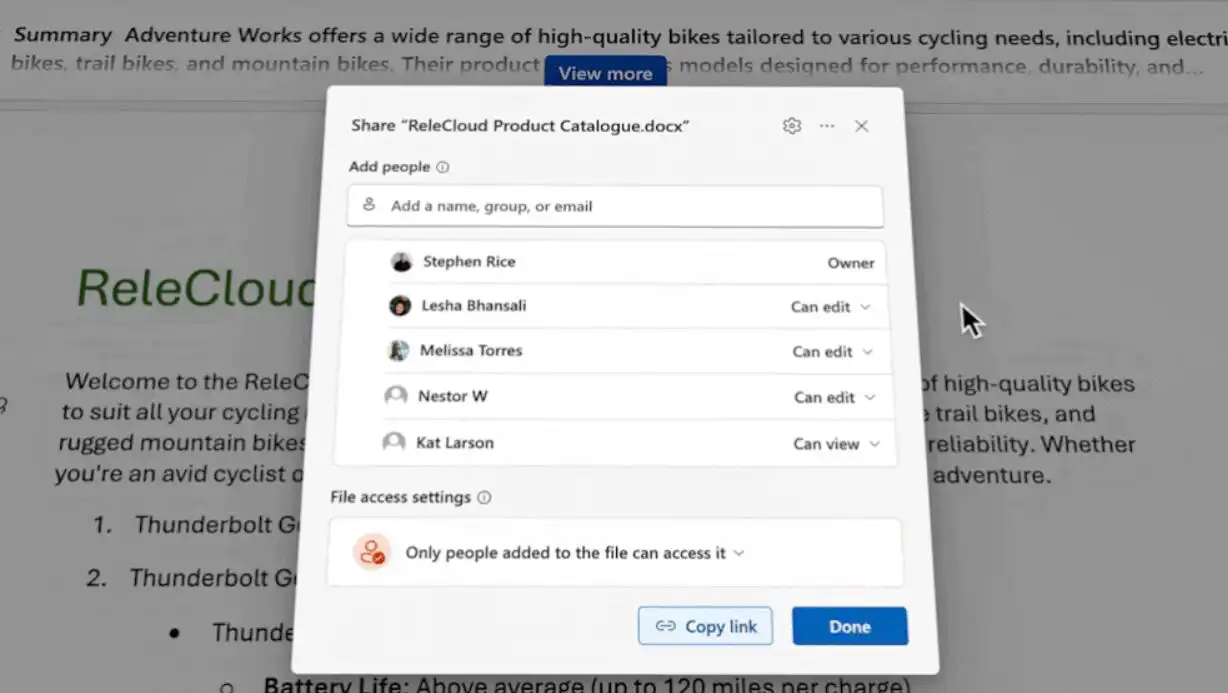Image resolution: width=1228 pixels, height=693 pixels.
Task: Click the Copy link button
Action: tap(705, 625)
